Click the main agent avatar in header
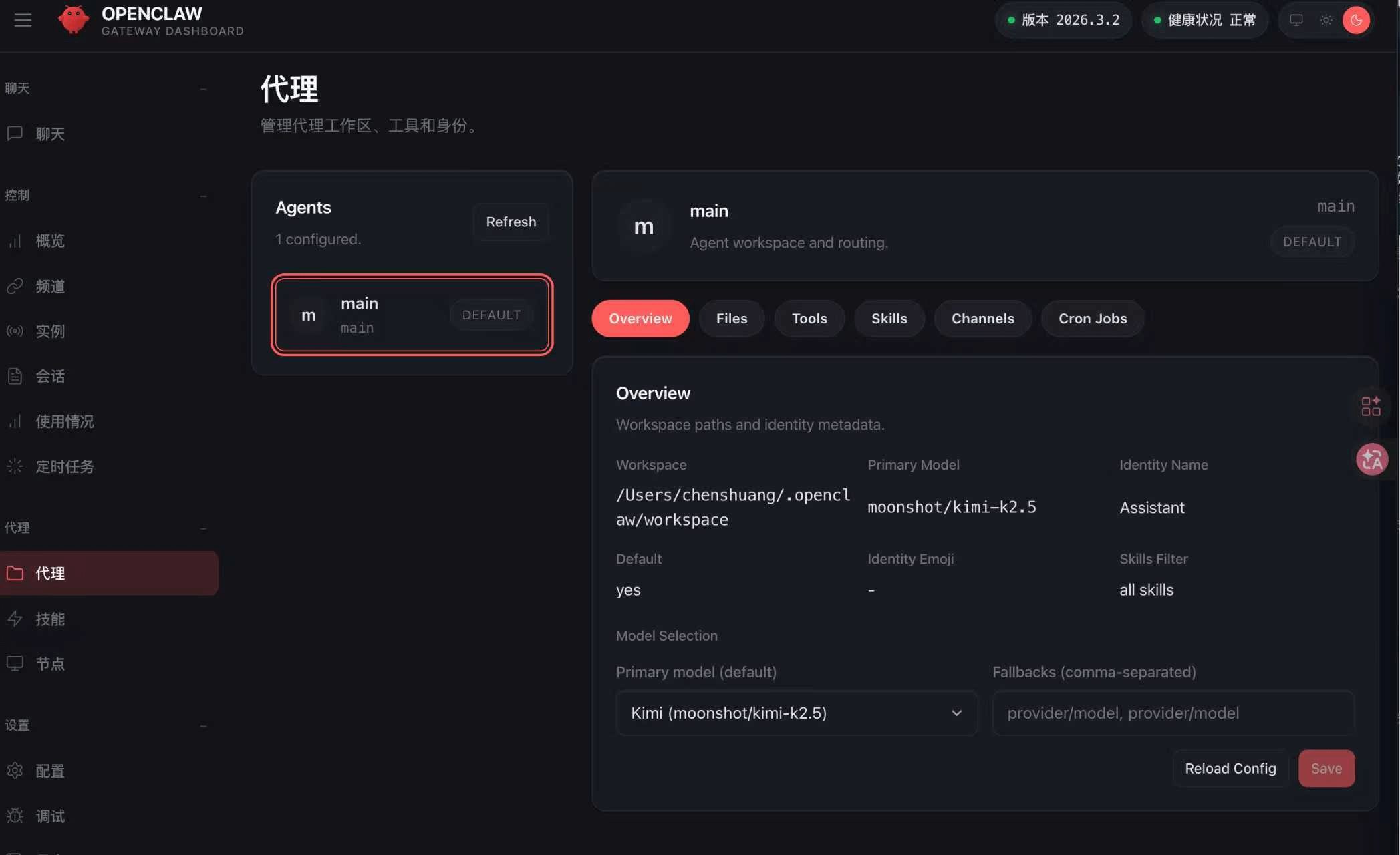 (x=644, y=226)
